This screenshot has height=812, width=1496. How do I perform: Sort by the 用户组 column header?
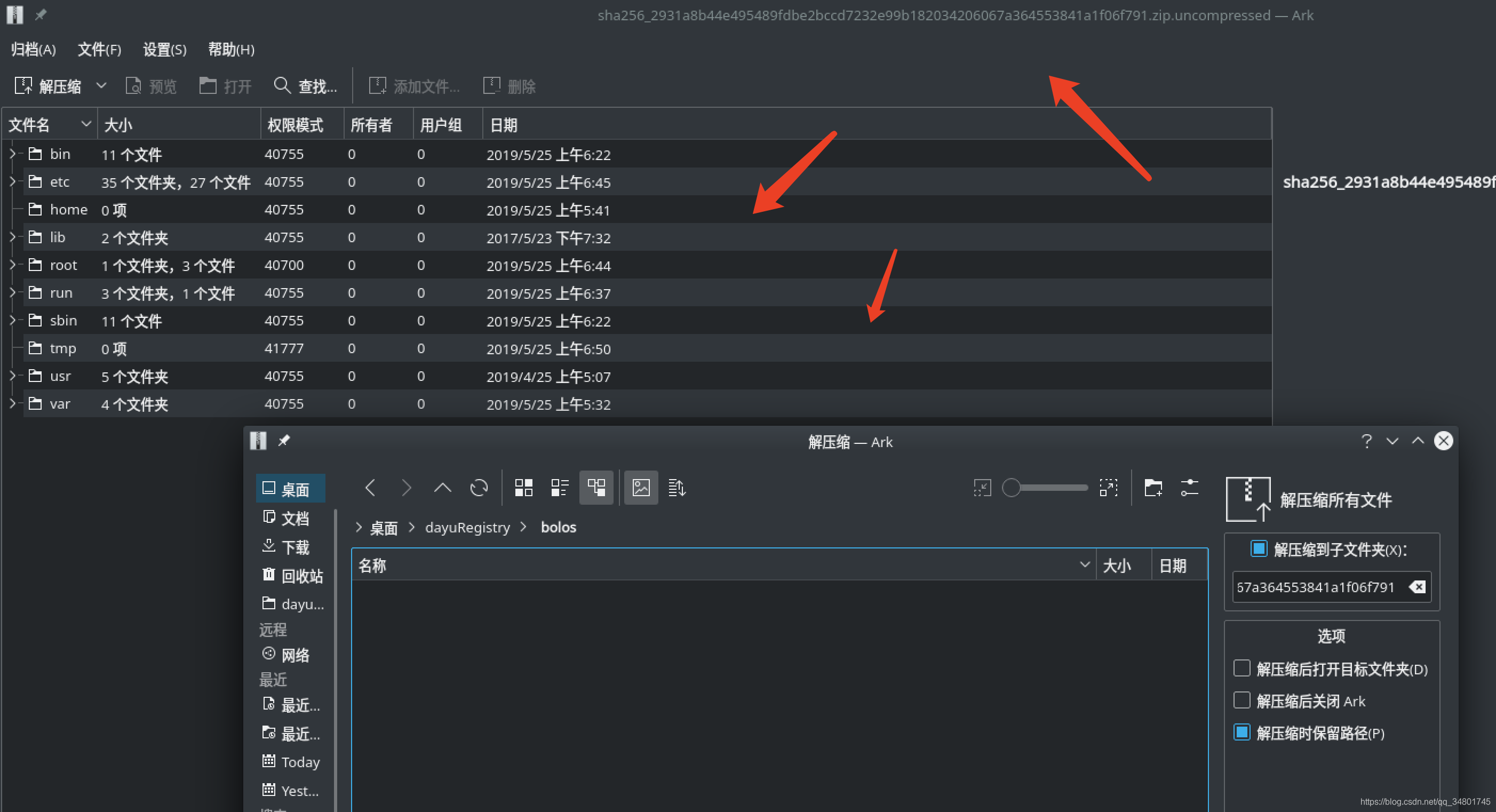point(448,124)
